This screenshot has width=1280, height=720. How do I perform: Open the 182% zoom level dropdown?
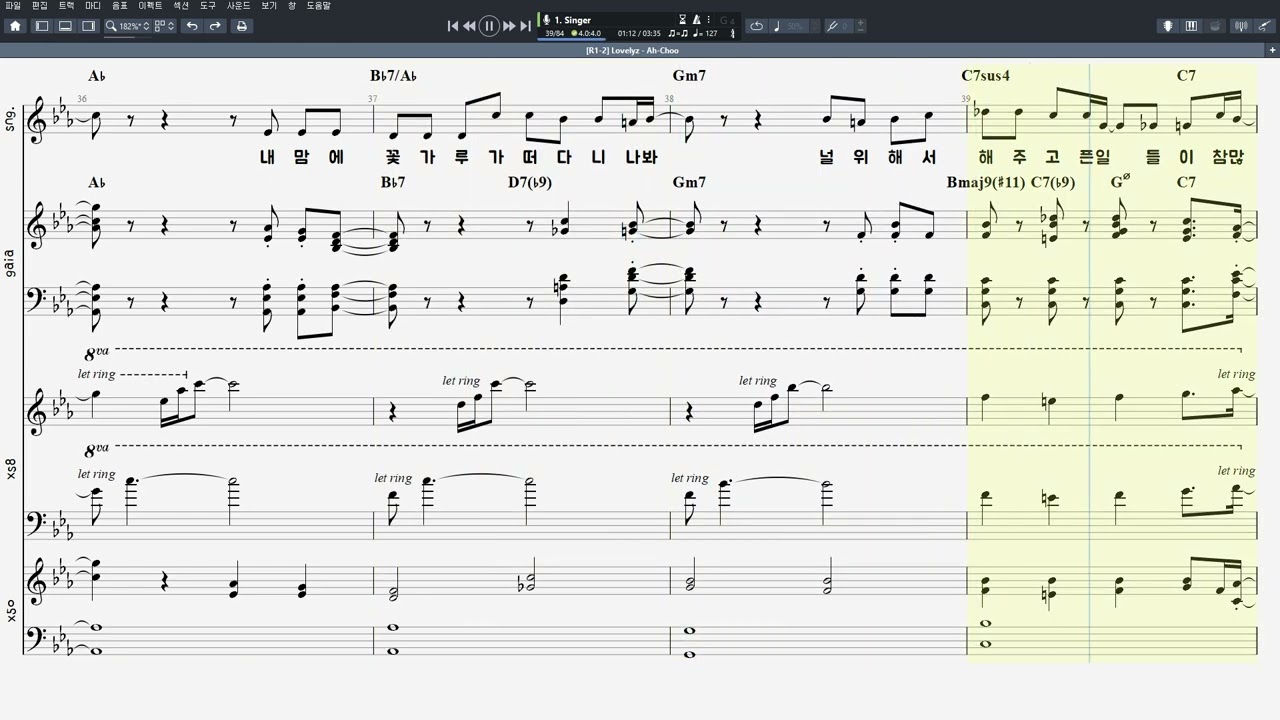128,26
